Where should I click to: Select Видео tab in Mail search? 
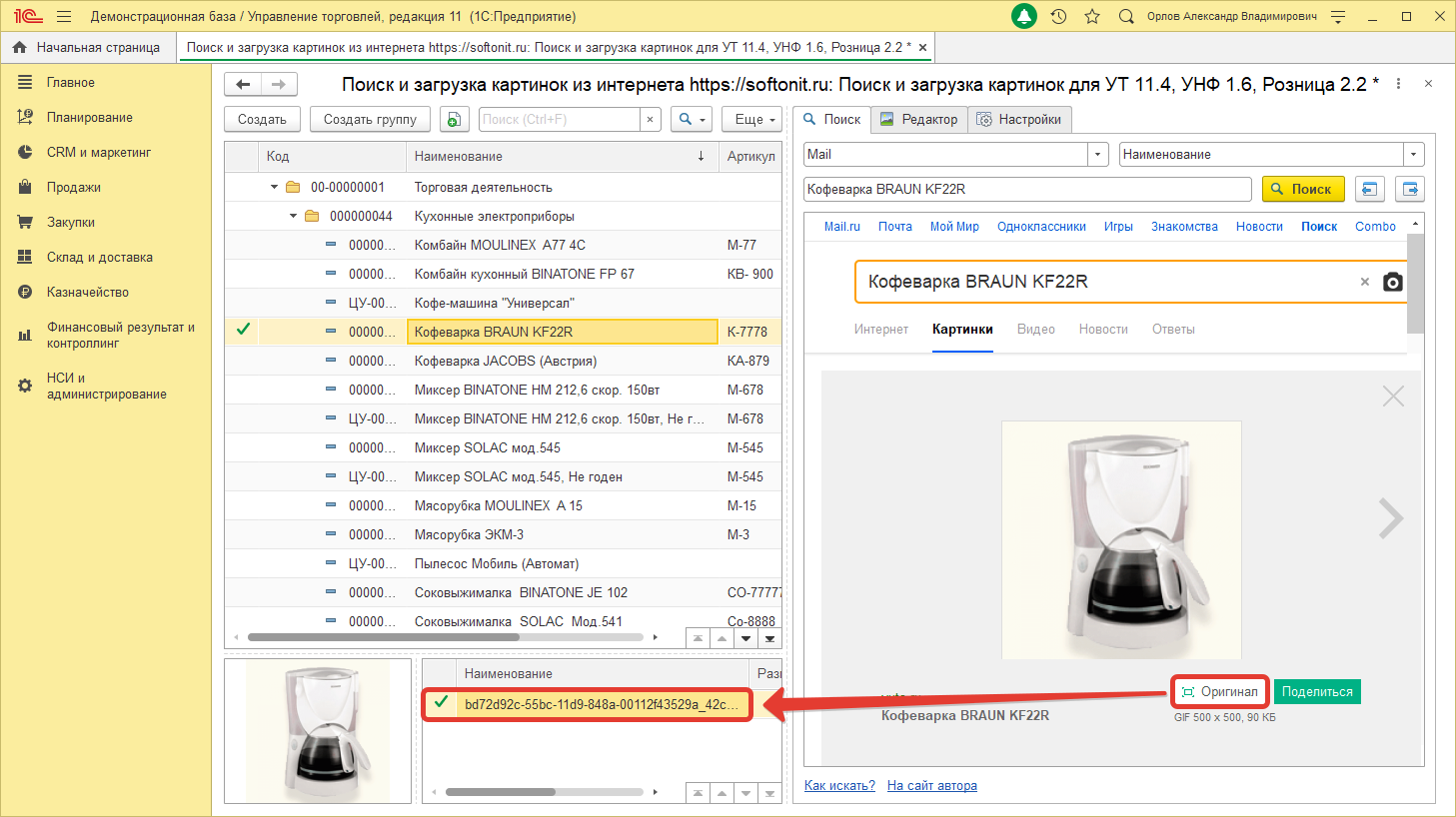(x=1036, y=330)
